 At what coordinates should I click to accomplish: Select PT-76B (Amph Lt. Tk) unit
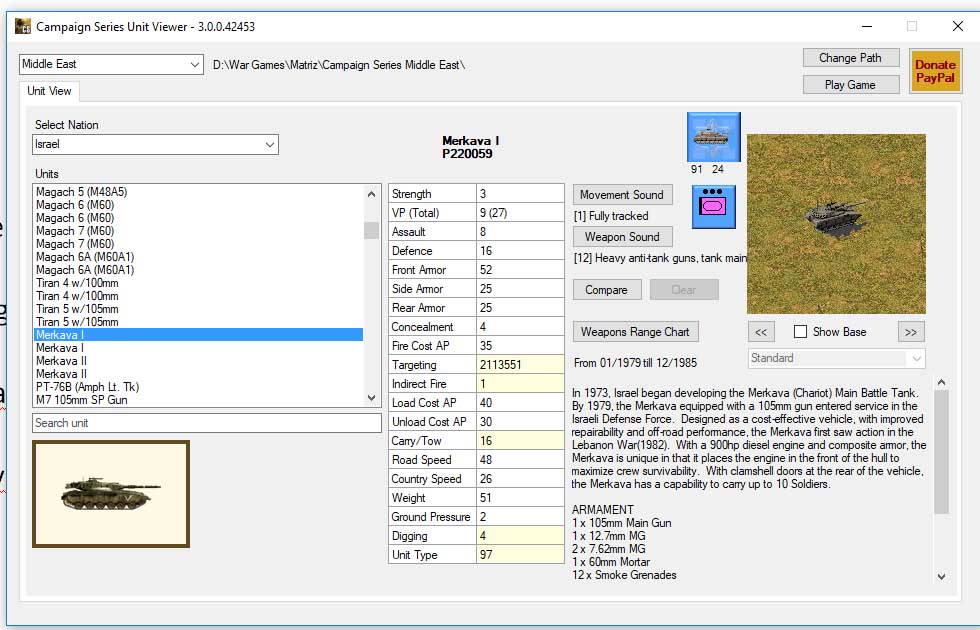click(198, 387)
